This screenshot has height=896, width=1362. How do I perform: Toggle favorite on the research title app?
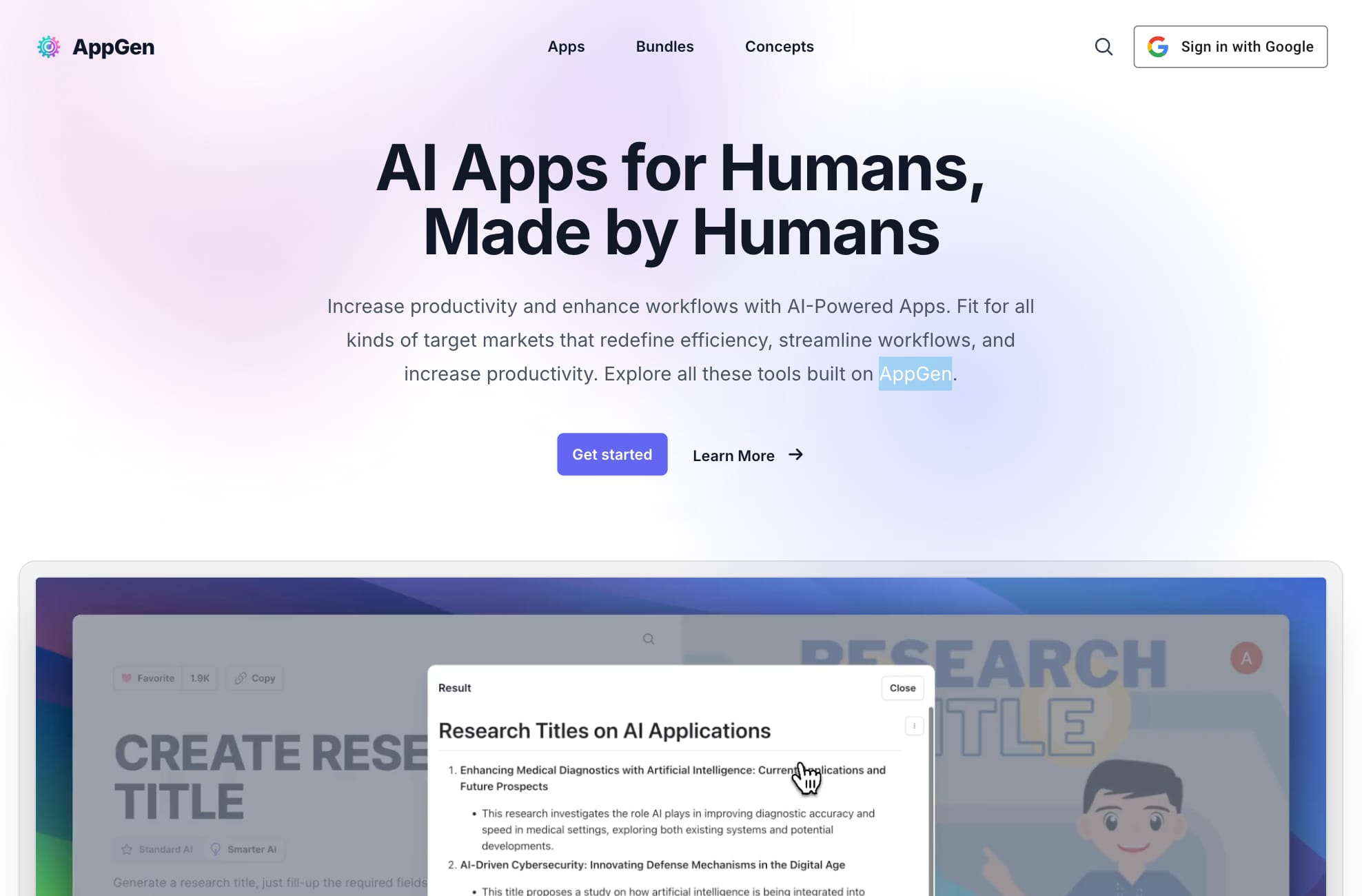pyautogui.click(x=148, y=677)
